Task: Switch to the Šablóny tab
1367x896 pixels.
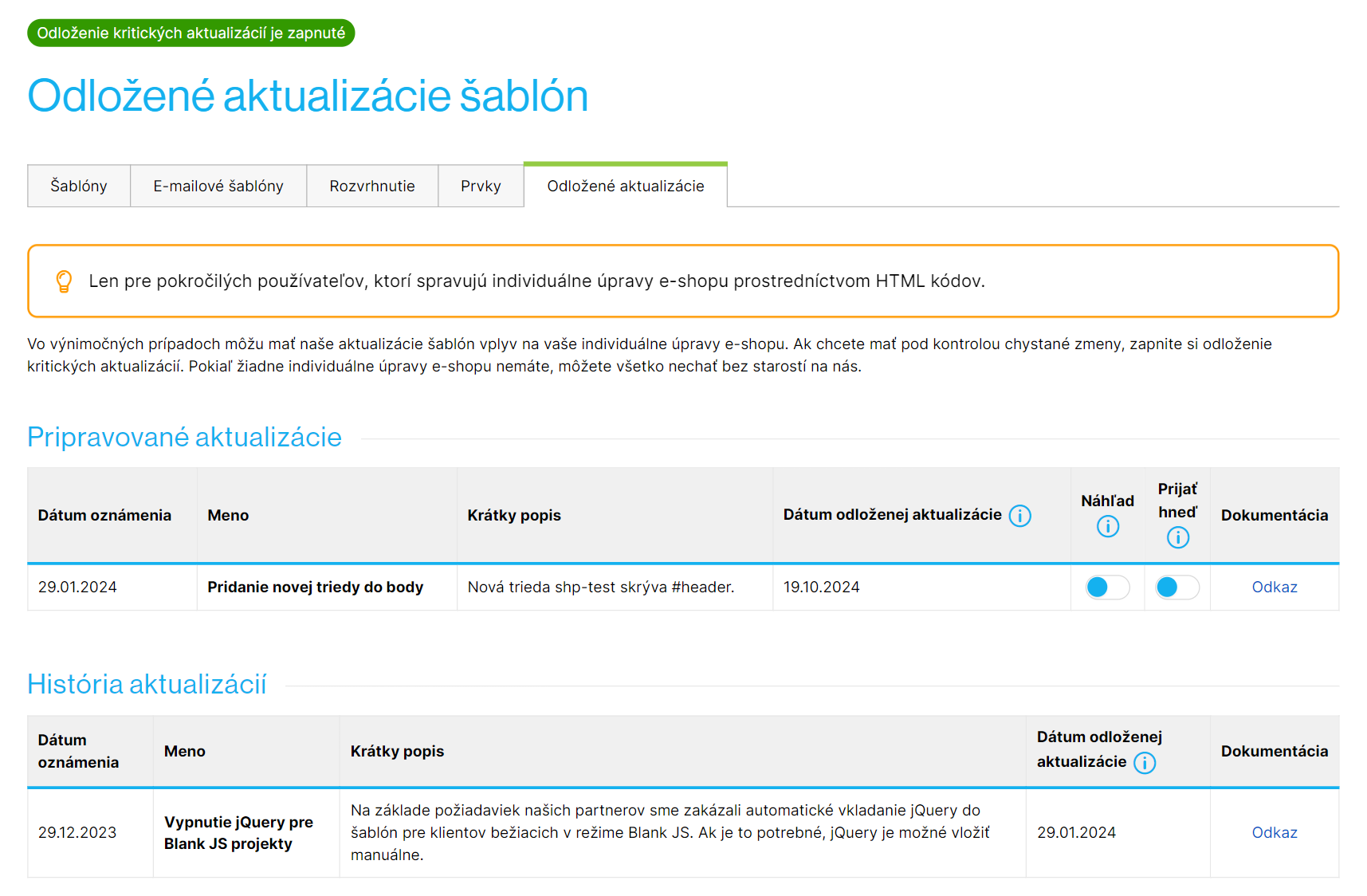Action: [79, 186]
